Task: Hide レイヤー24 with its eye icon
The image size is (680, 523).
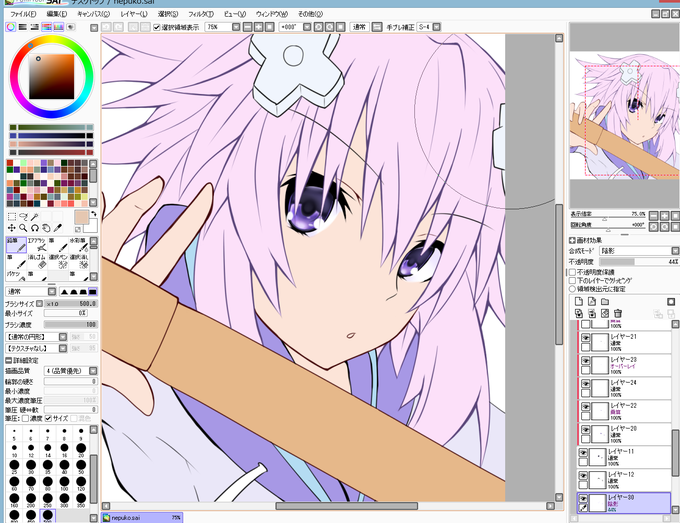Action: tap(585, 383)
